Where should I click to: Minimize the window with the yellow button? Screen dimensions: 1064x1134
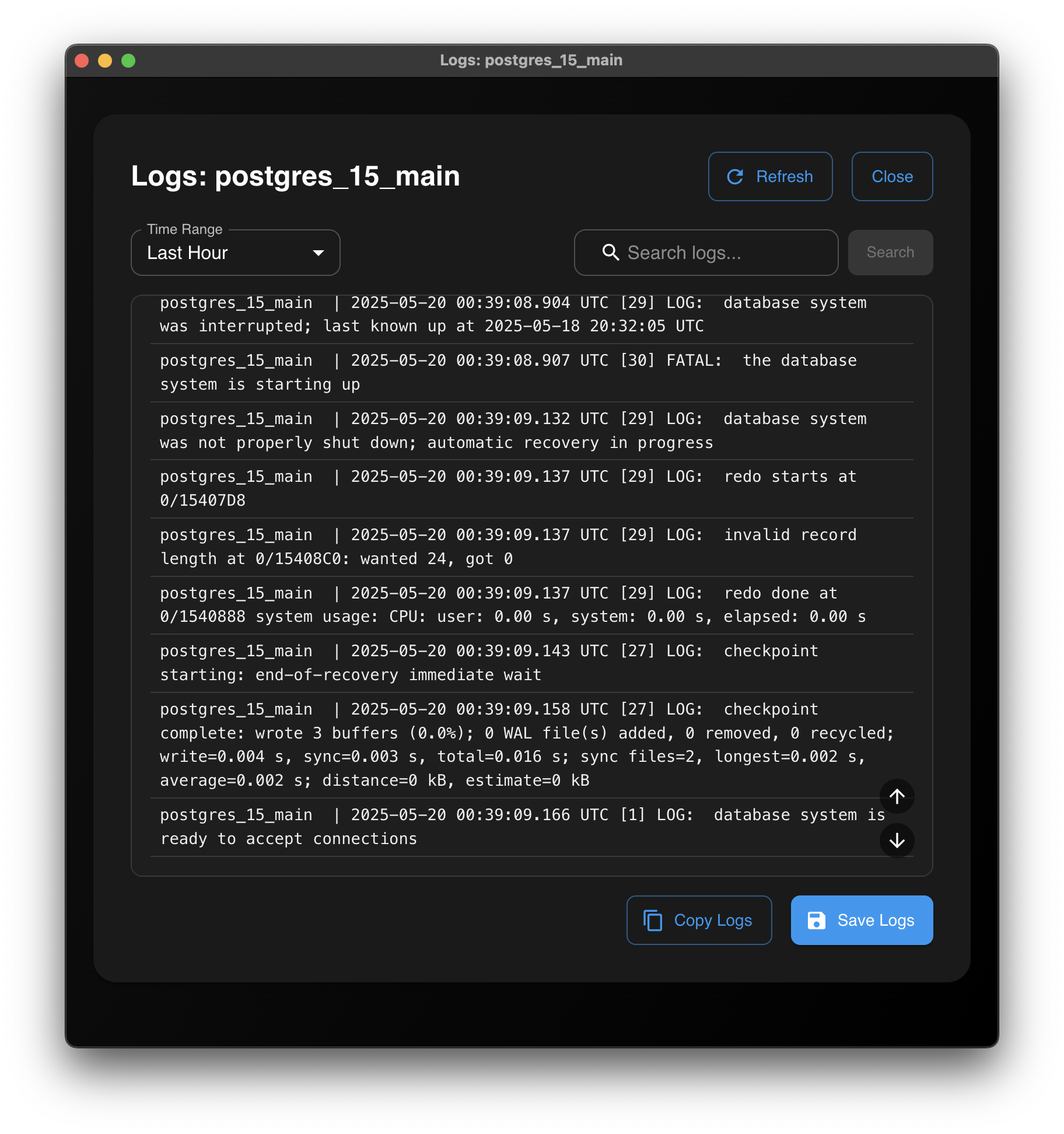pos(105,61)
